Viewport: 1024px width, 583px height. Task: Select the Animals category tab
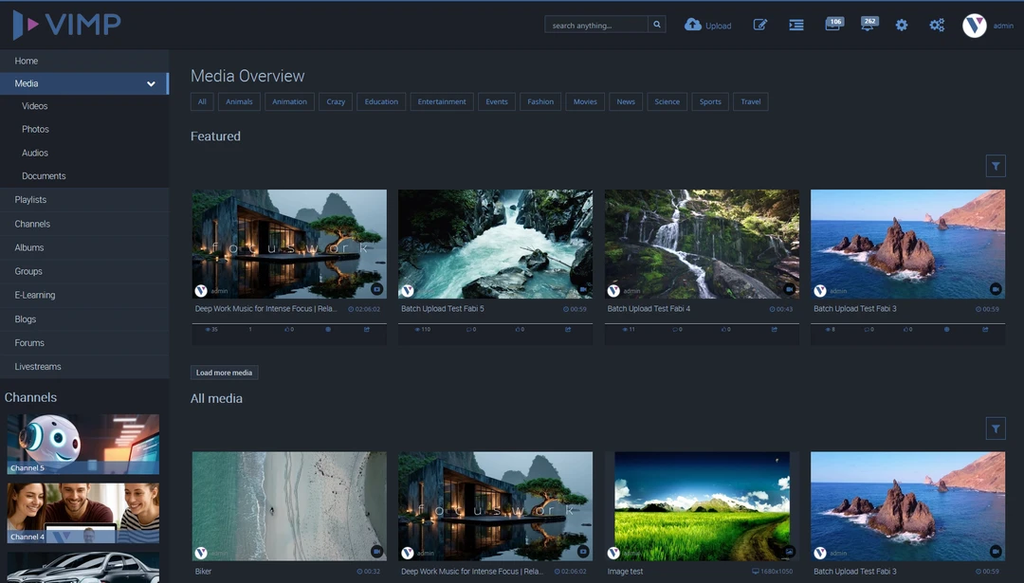click(x=239, y=102)
